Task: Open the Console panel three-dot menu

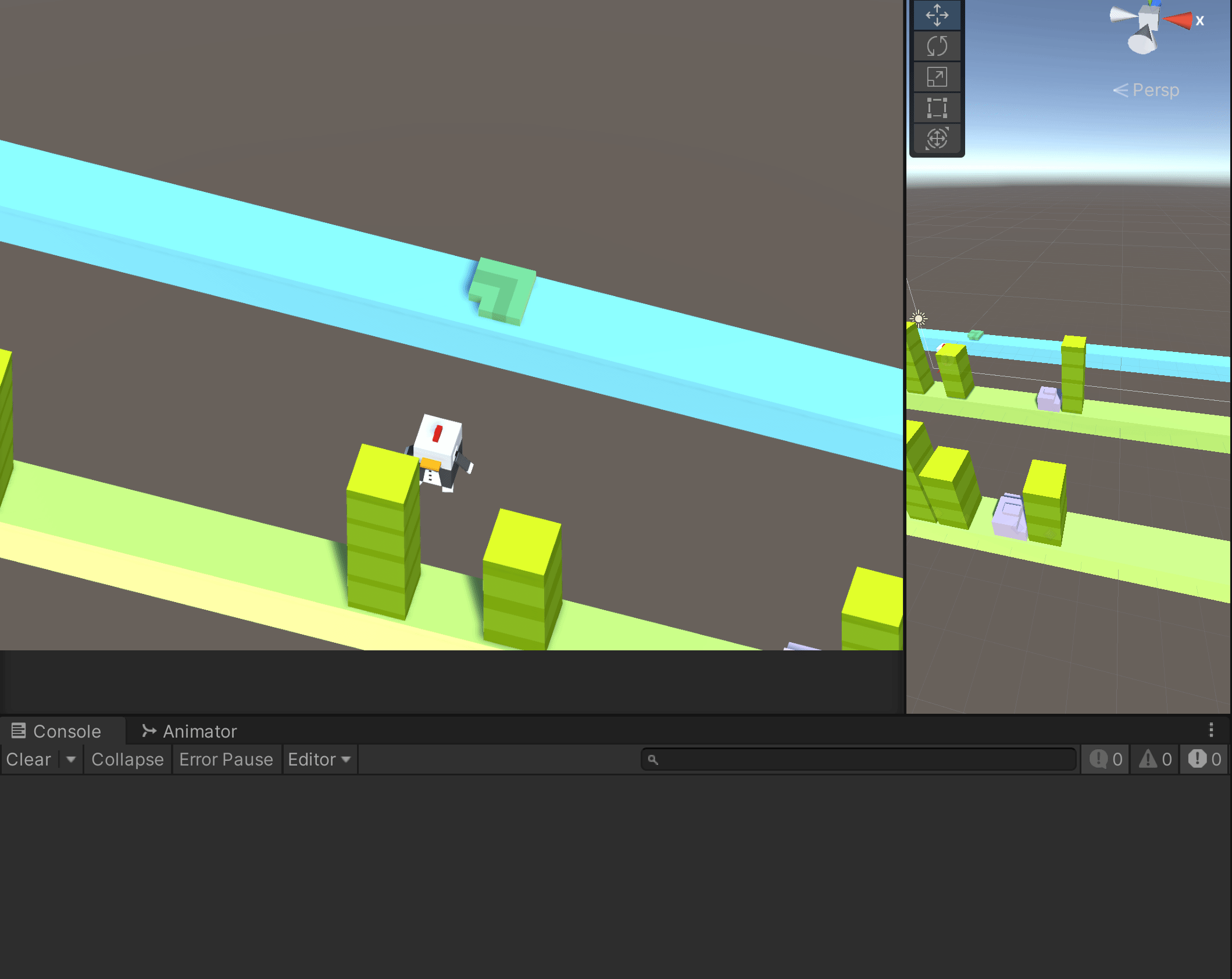Action: (1211, 729)
